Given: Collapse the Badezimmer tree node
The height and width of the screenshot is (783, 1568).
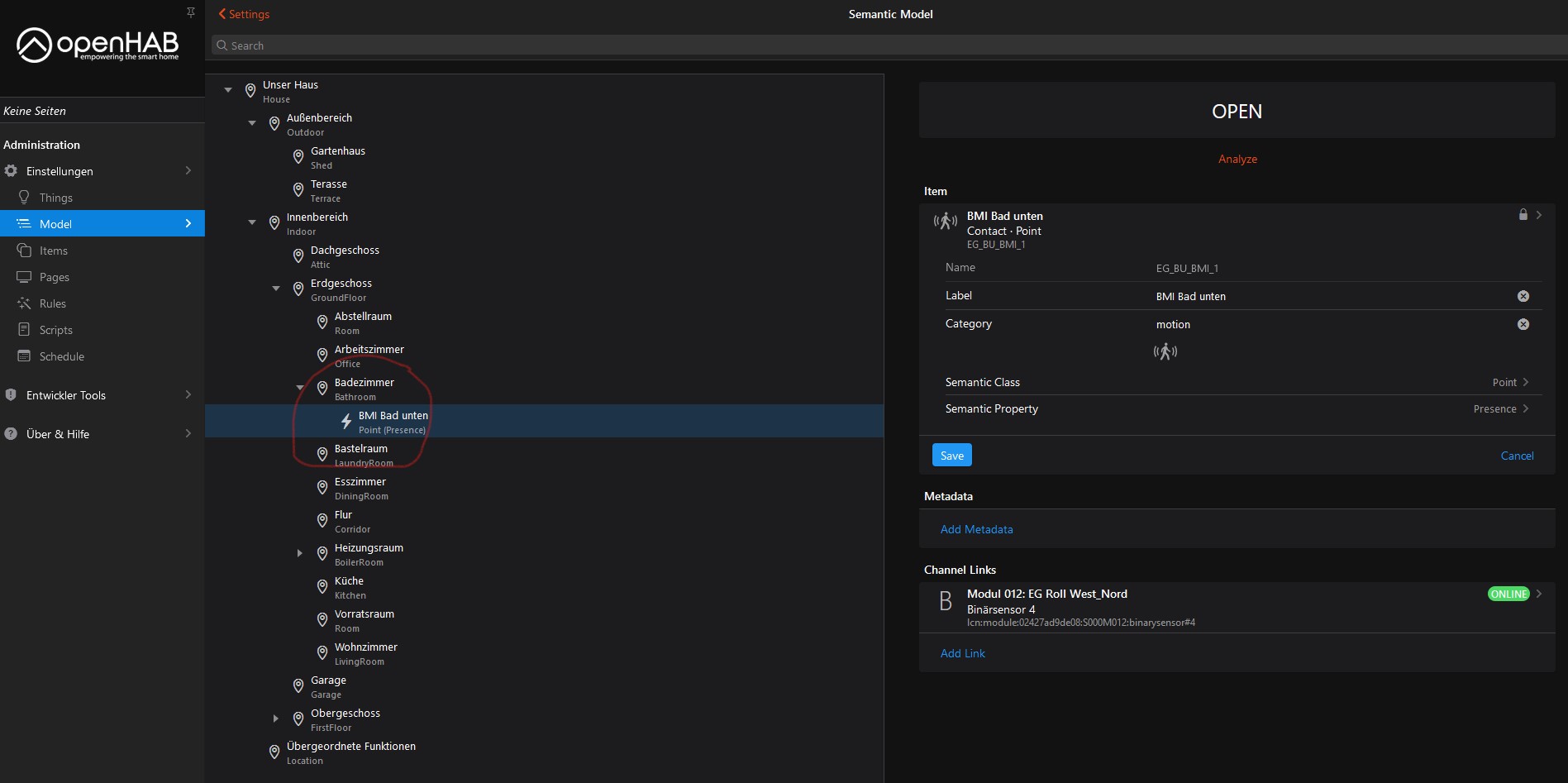Looking at the screenshot, I should coord(300,388).
